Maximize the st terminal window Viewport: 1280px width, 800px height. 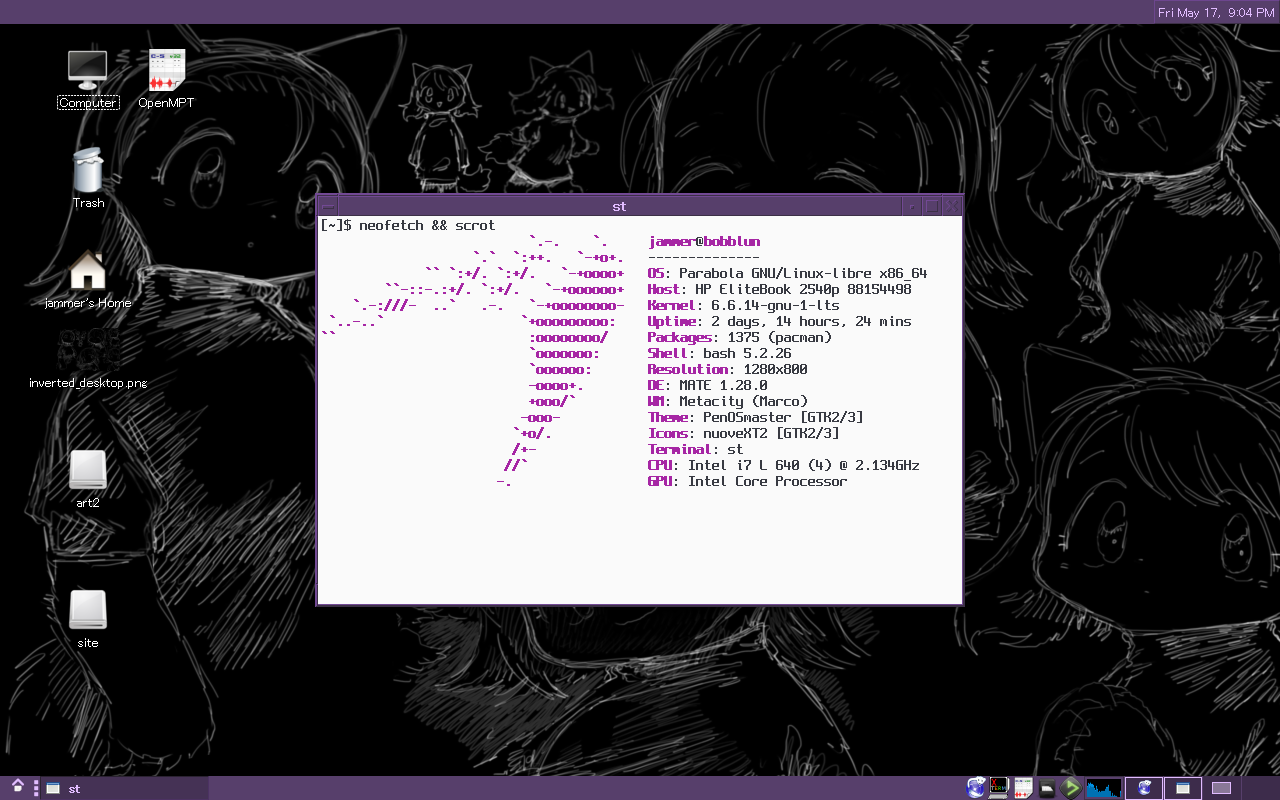[x=932, y=206]
